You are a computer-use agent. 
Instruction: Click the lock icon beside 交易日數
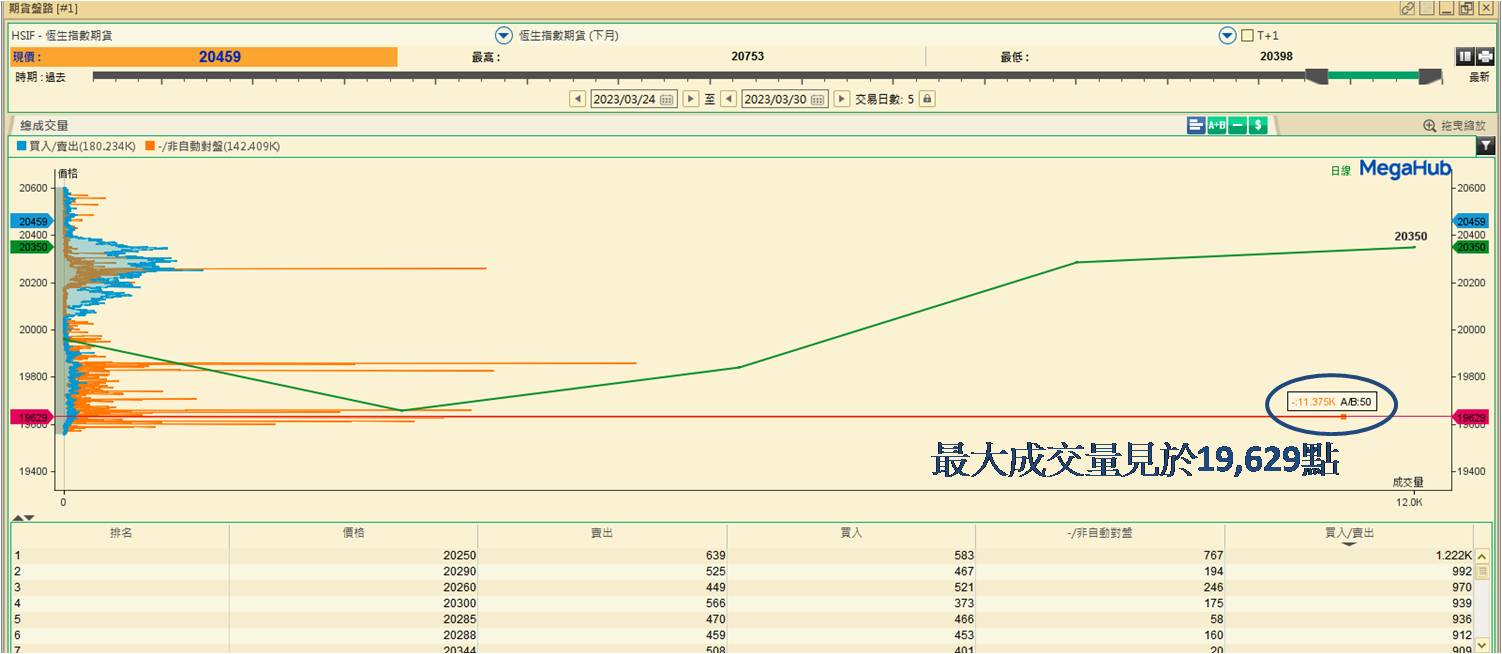[x=927, y=99]
